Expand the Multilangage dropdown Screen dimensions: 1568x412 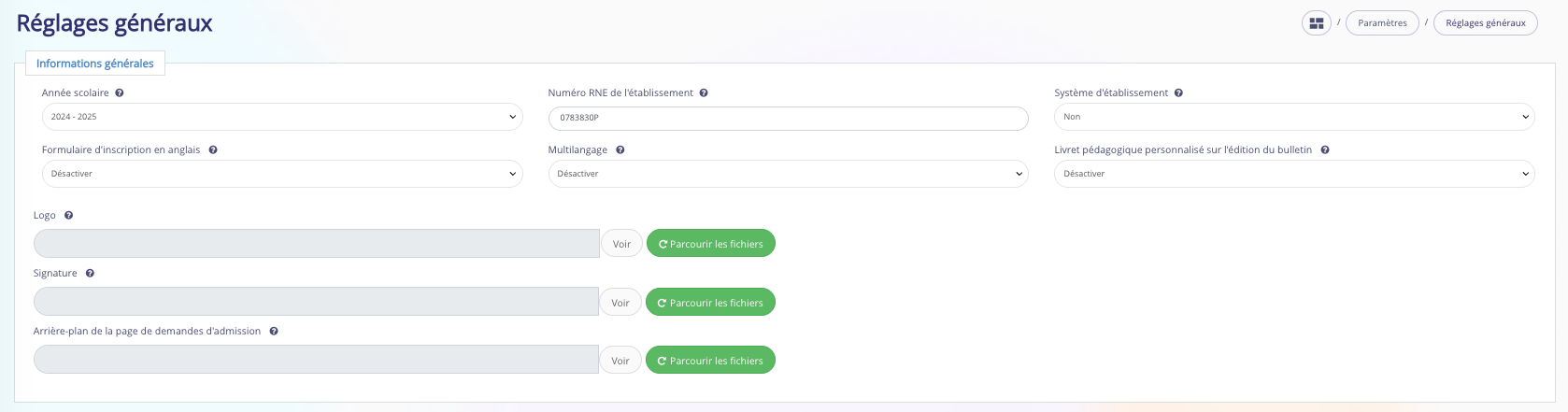point(788,174)
